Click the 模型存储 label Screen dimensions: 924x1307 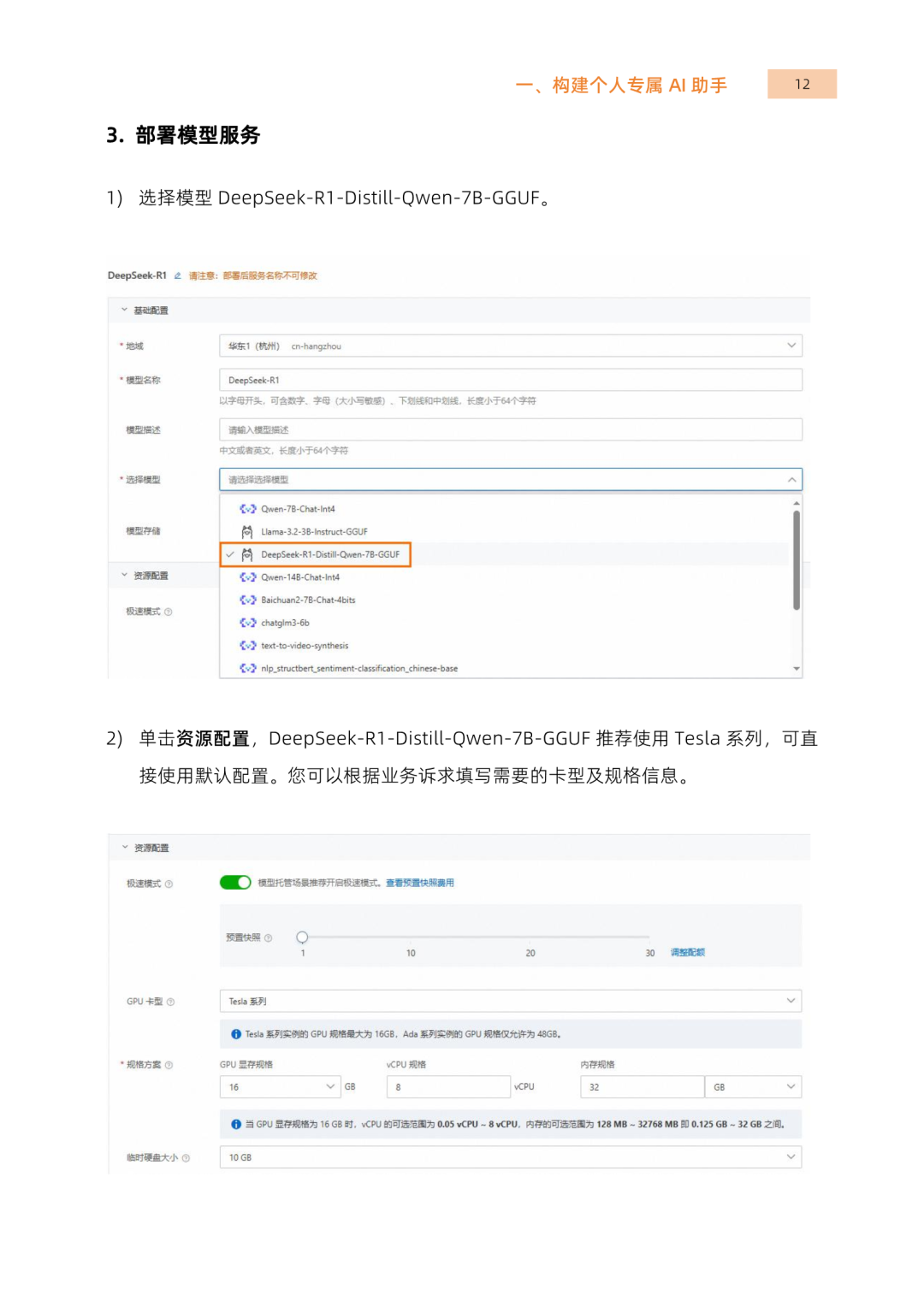(143, 531)
